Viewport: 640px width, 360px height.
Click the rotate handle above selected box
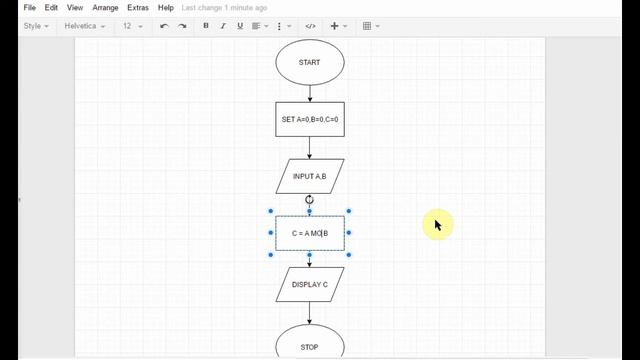(309, 200)
